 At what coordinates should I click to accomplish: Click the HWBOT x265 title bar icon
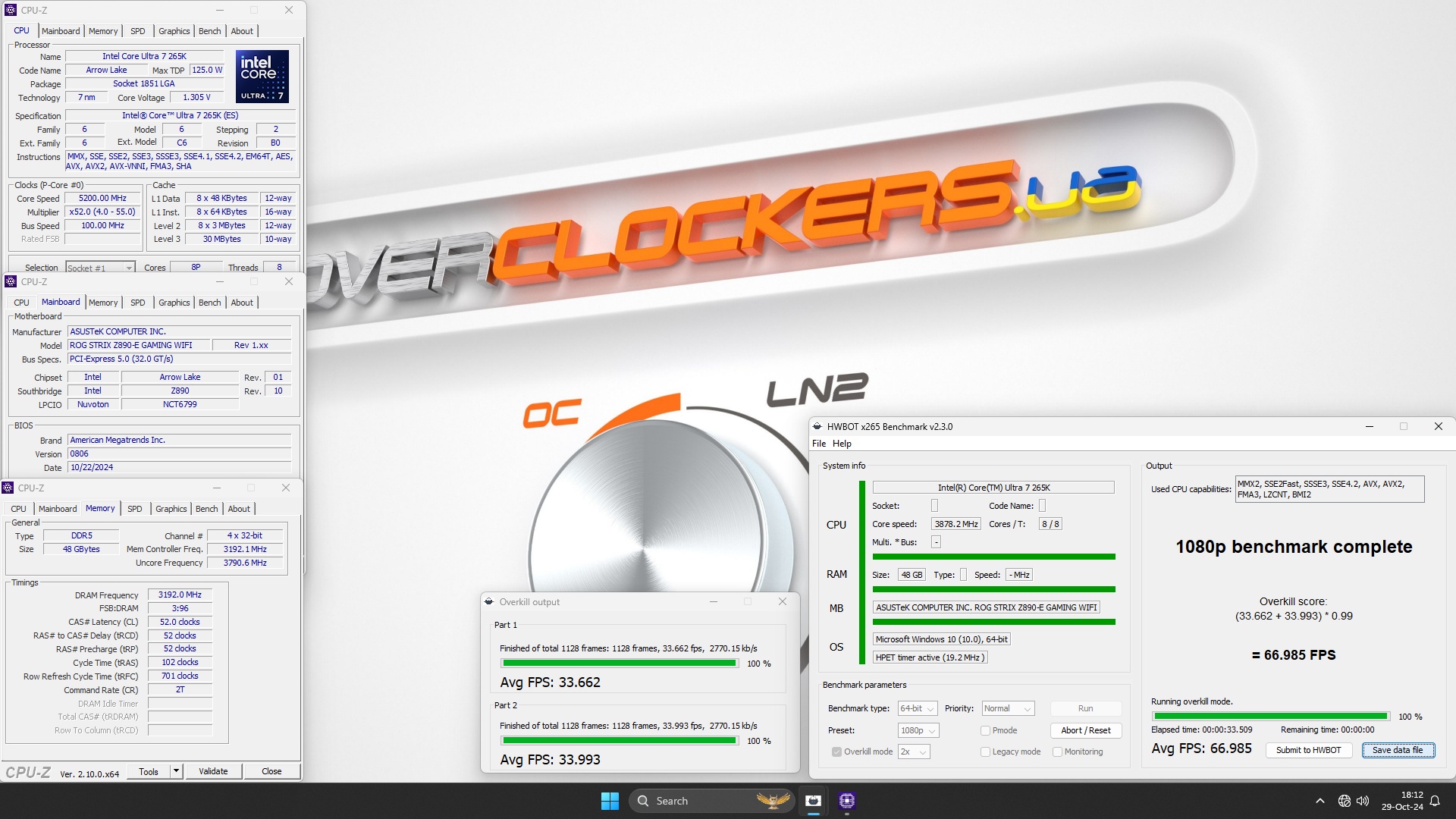click(817, 427)
